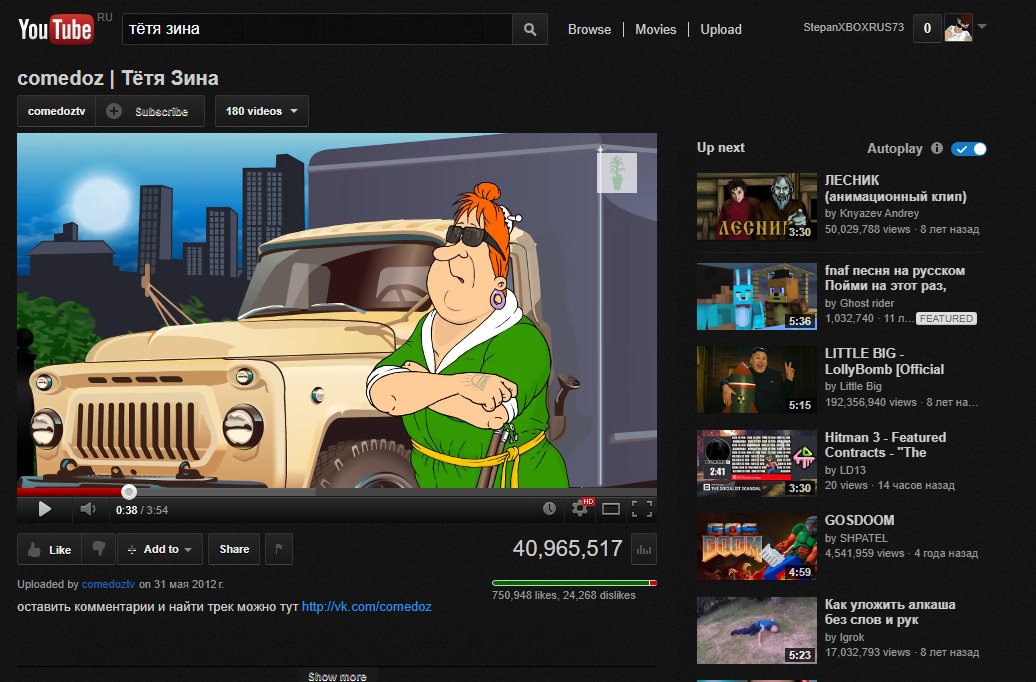Open user avatar profile picture
Screen dimensions: 1036x682
(959, 28)
